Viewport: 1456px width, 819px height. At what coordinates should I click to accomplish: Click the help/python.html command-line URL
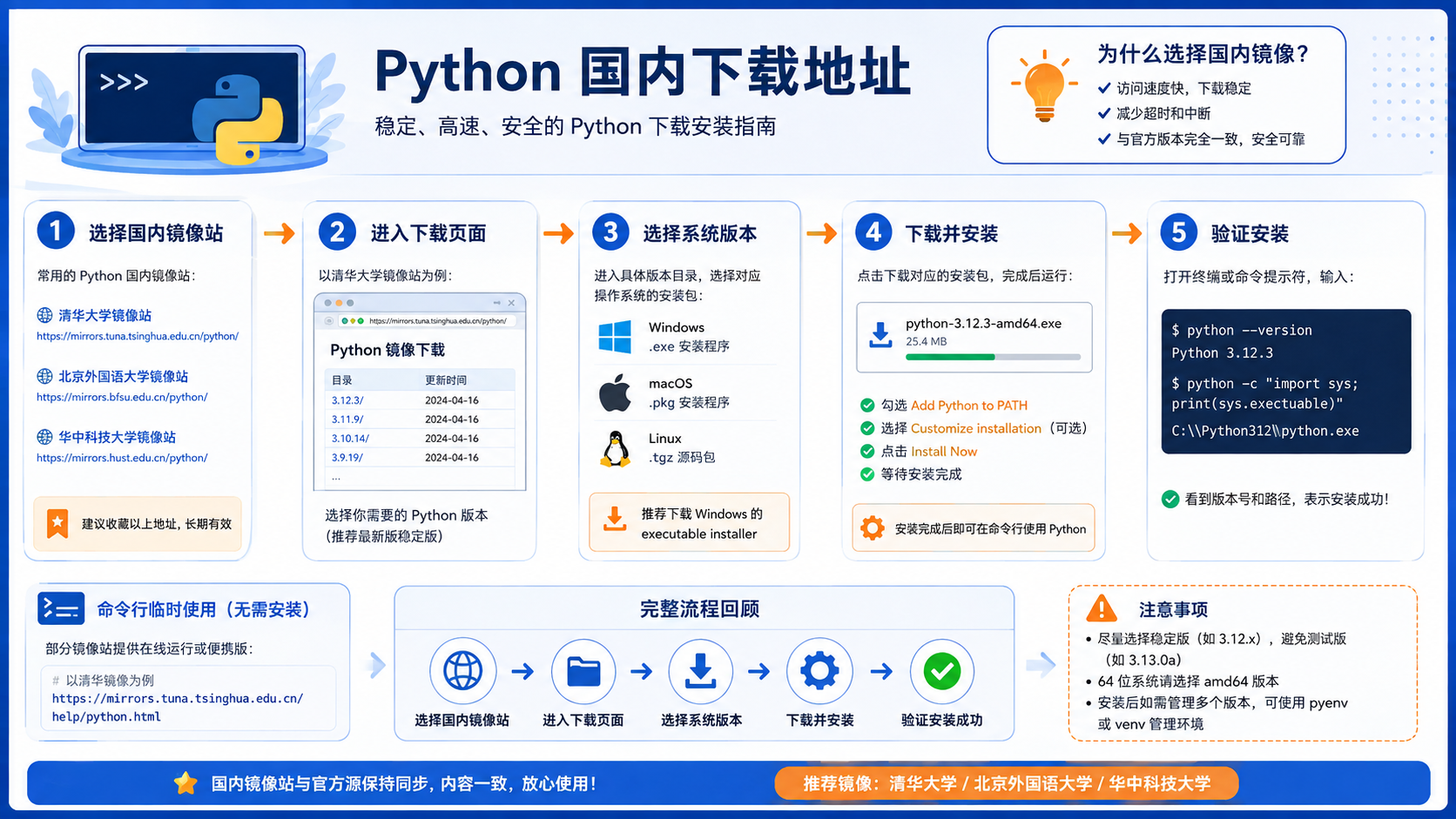[178, 708]
